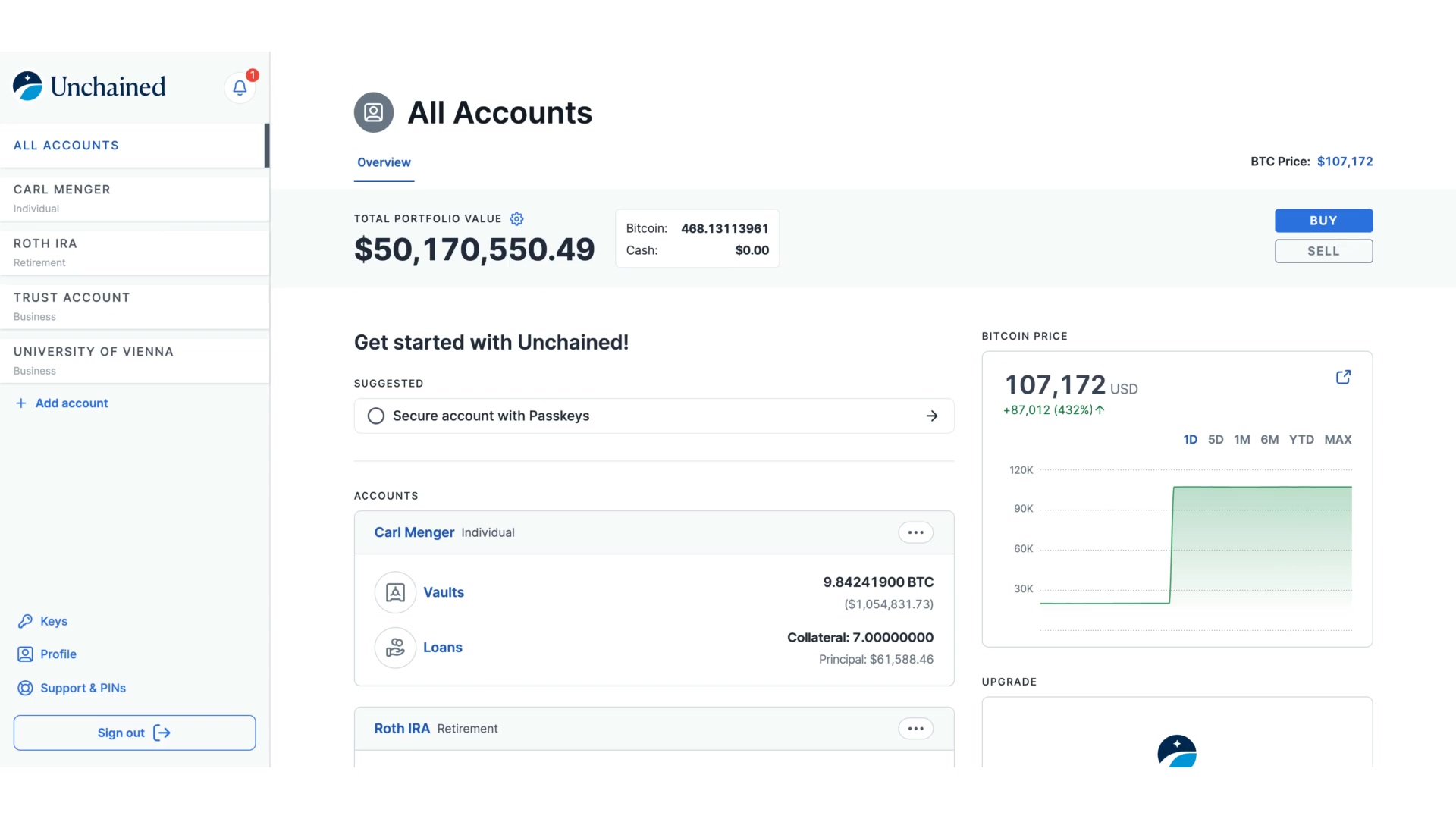Click the Add account link
This screenshot has width=1456, height=819.
pyautogui.click(x=71, y=403)
